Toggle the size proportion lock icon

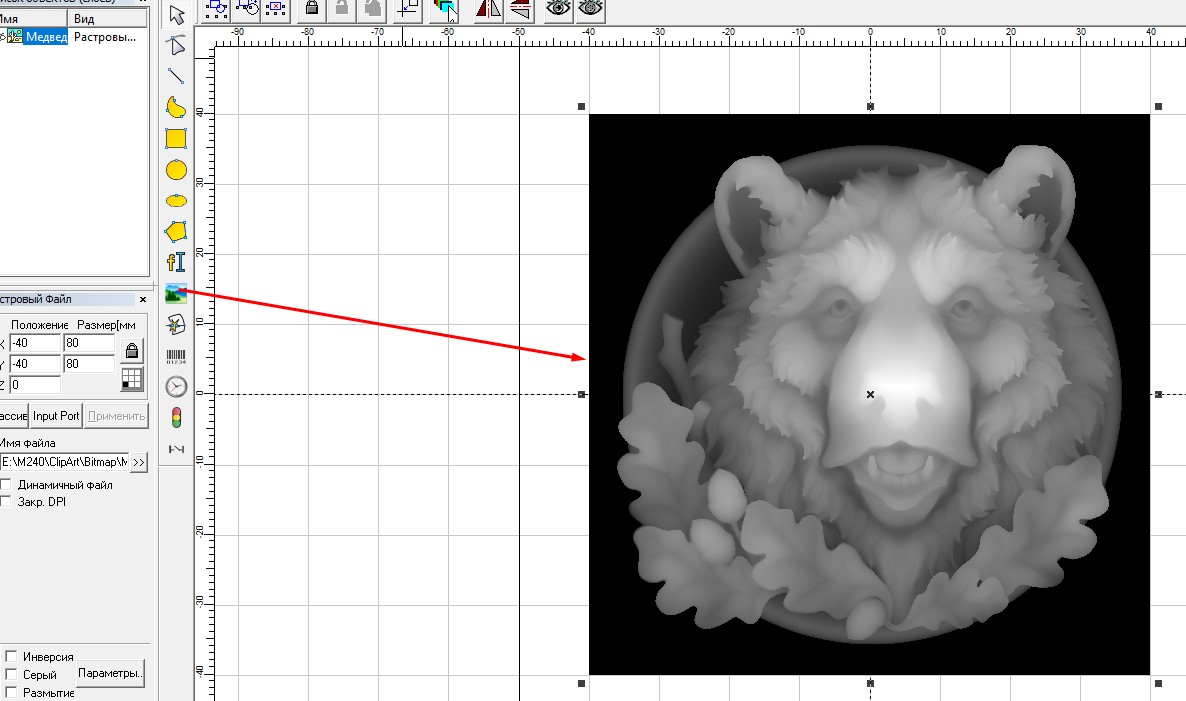pos(131,350)
